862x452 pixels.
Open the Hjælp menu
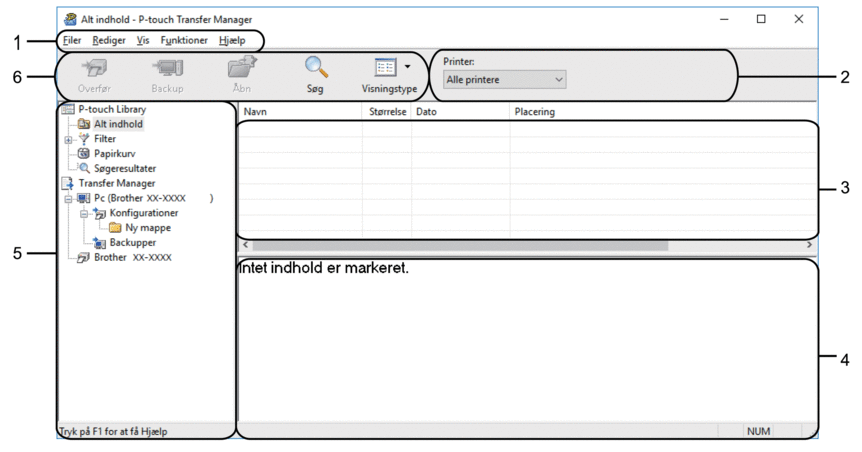232,40
